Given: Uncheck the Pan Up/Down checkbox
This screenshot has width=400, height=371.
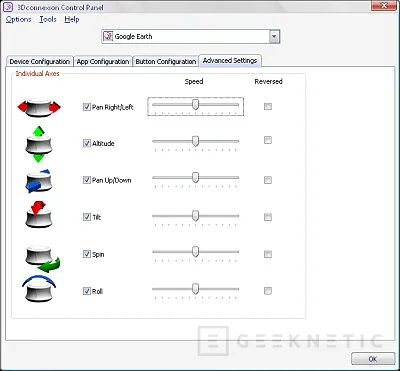Looking at the screenshot, I should [87, 180].
